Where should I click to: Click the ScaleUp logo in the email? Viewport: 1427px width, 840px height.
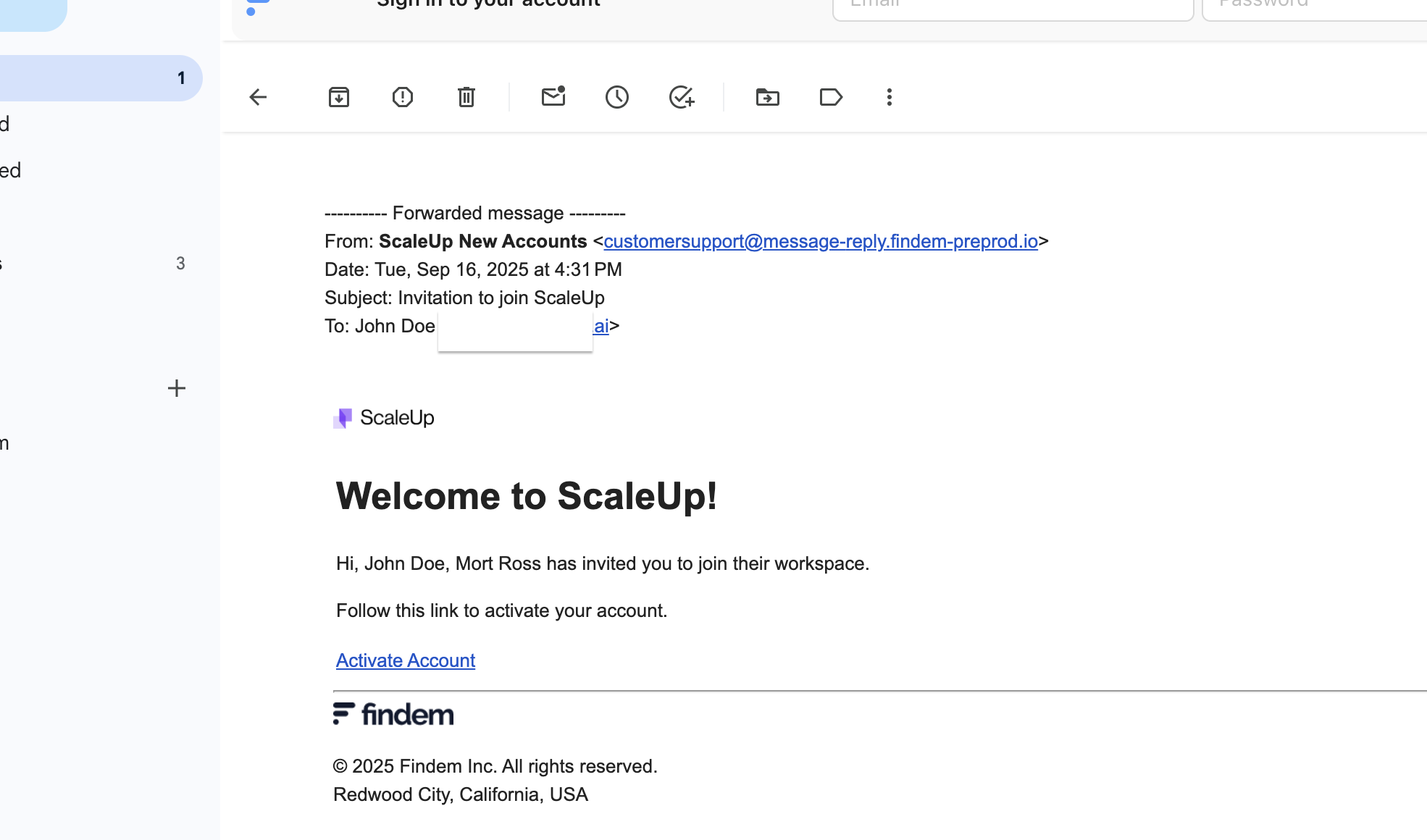[x=384, y=418]
